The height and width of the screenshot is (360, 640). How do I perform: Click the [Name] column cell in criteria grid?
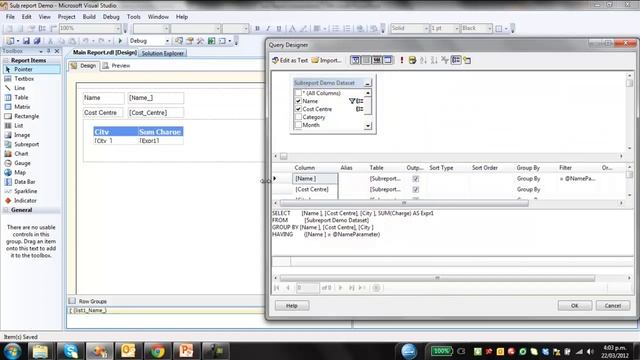tap(315, 179)
